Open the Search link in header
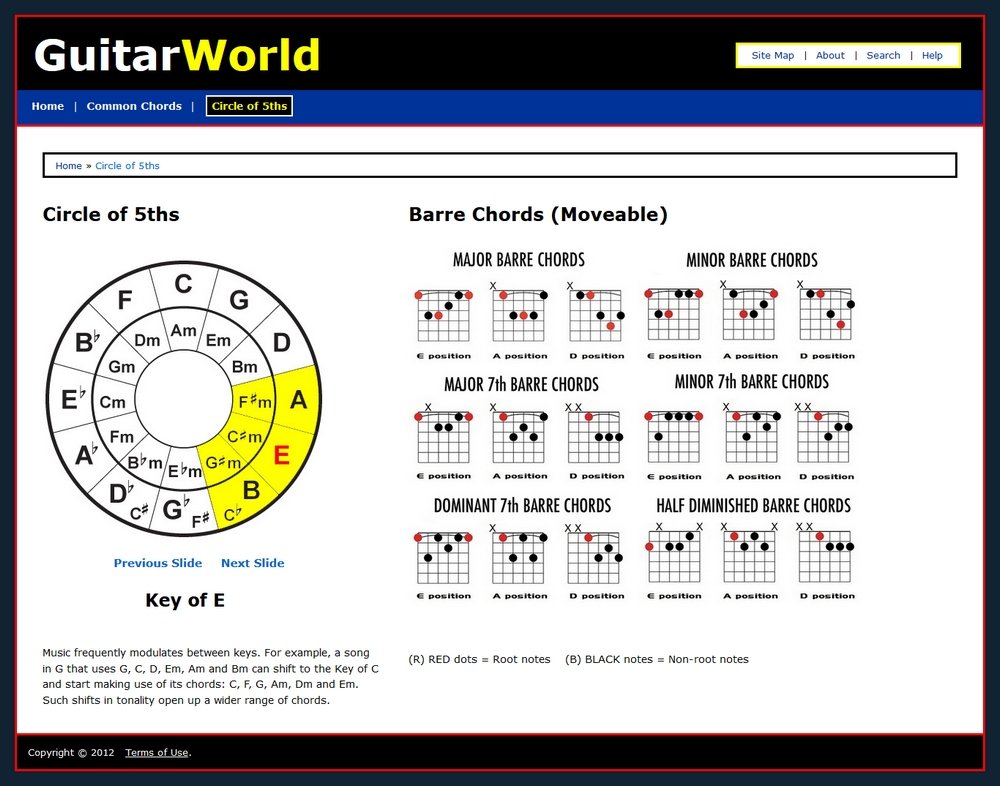 883,56
